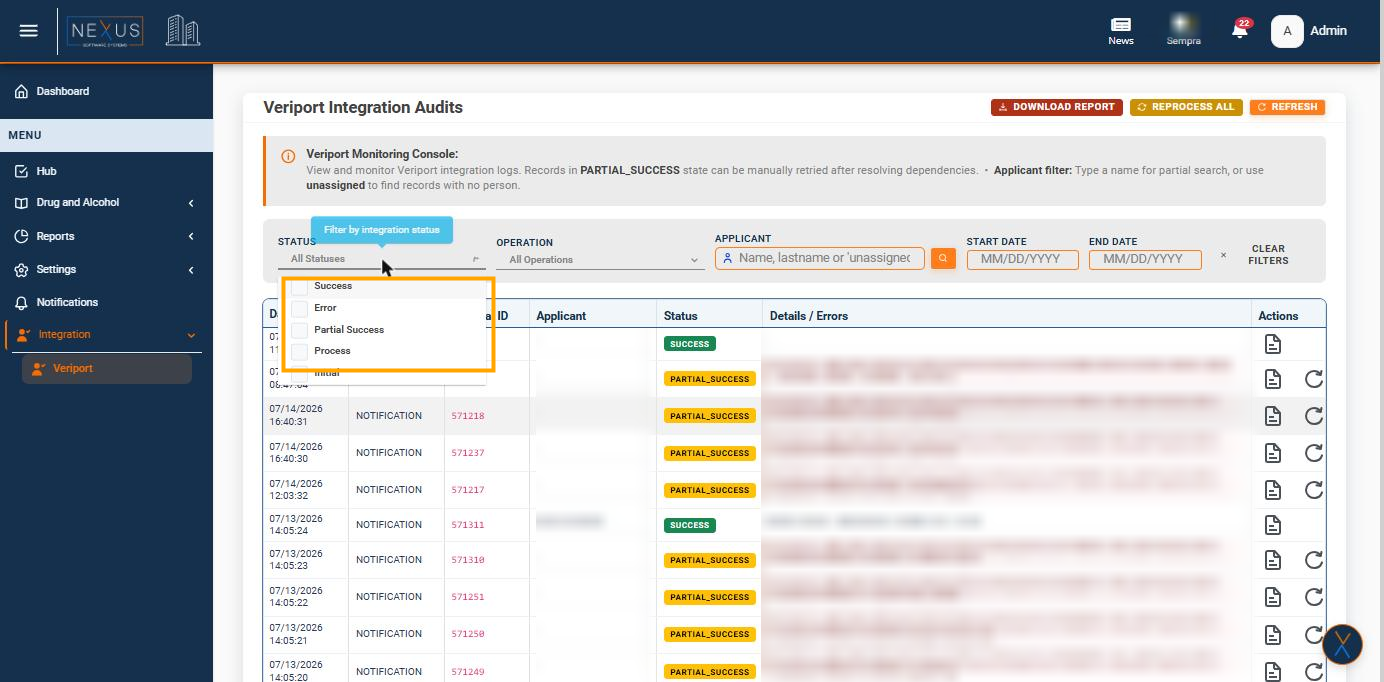Viewport: 1384px width, 682px height.
Task: Retry the record with ID 571310
Action: (1314, 560)
